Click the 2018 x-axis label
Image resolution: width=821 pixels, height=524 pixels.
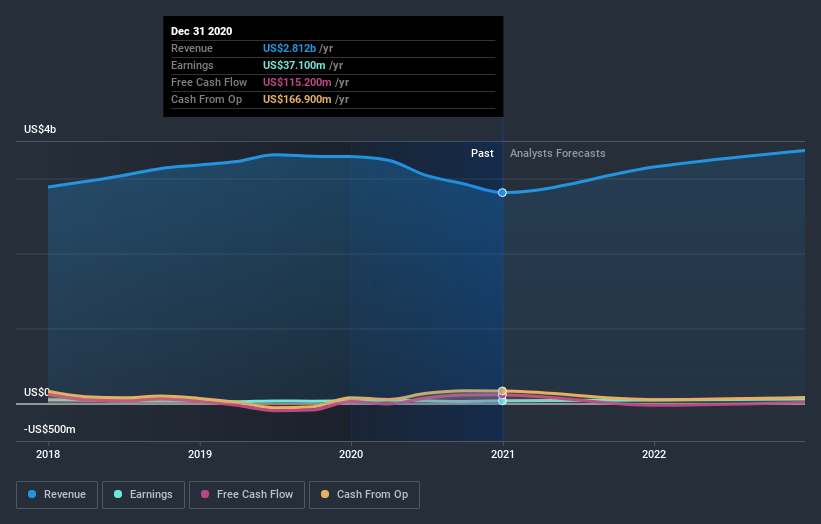tap(48, 454)
